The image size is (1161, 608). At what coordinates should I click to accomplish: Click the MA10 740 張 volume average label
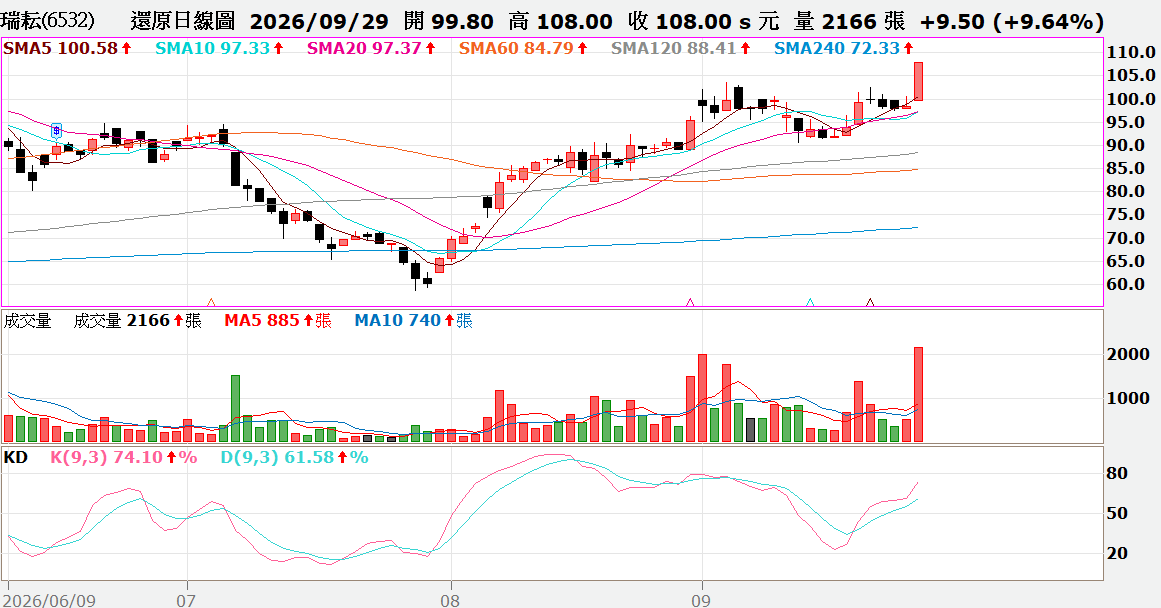(413, 321)
